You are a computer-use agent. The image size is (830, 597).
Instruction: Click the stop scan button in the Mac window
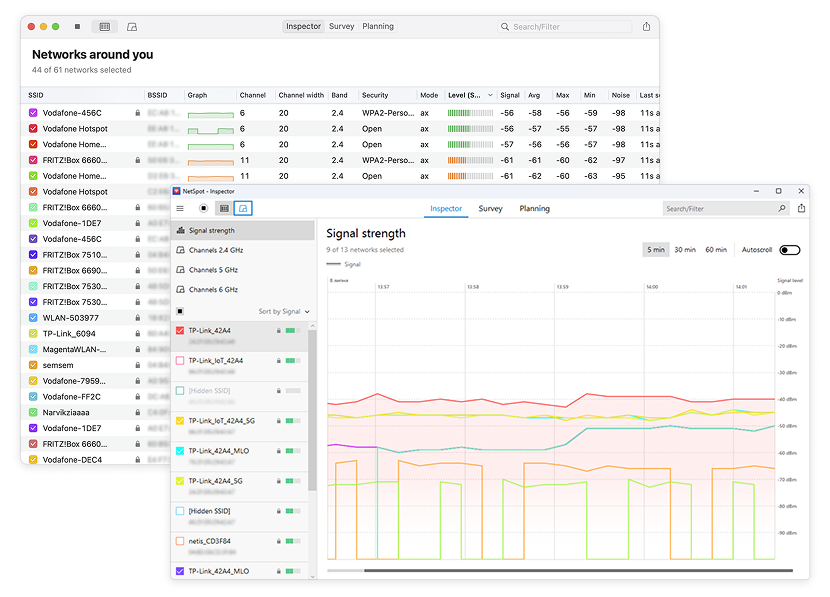(x=77, y=26)
